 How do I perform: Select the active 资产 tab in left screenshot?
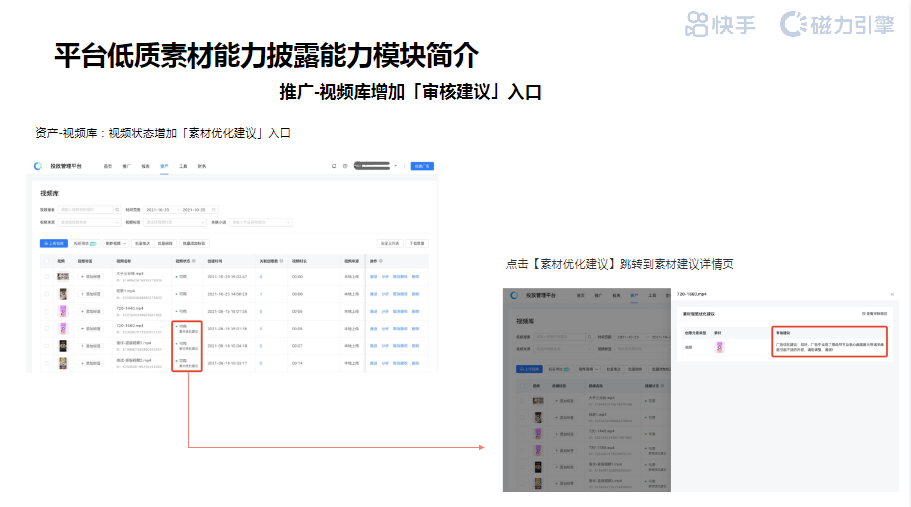pos(164,166)
